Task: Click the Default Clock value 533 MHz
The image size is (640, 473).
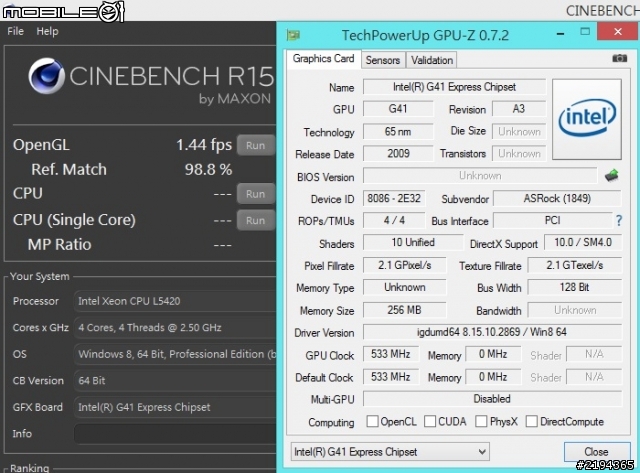Action: point(391,377)
